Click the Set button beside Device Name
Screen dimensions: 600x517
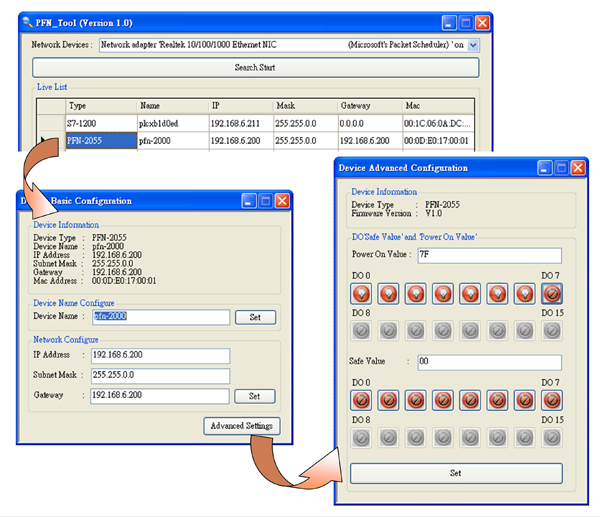pyautogui.click(x=255, y=317)
